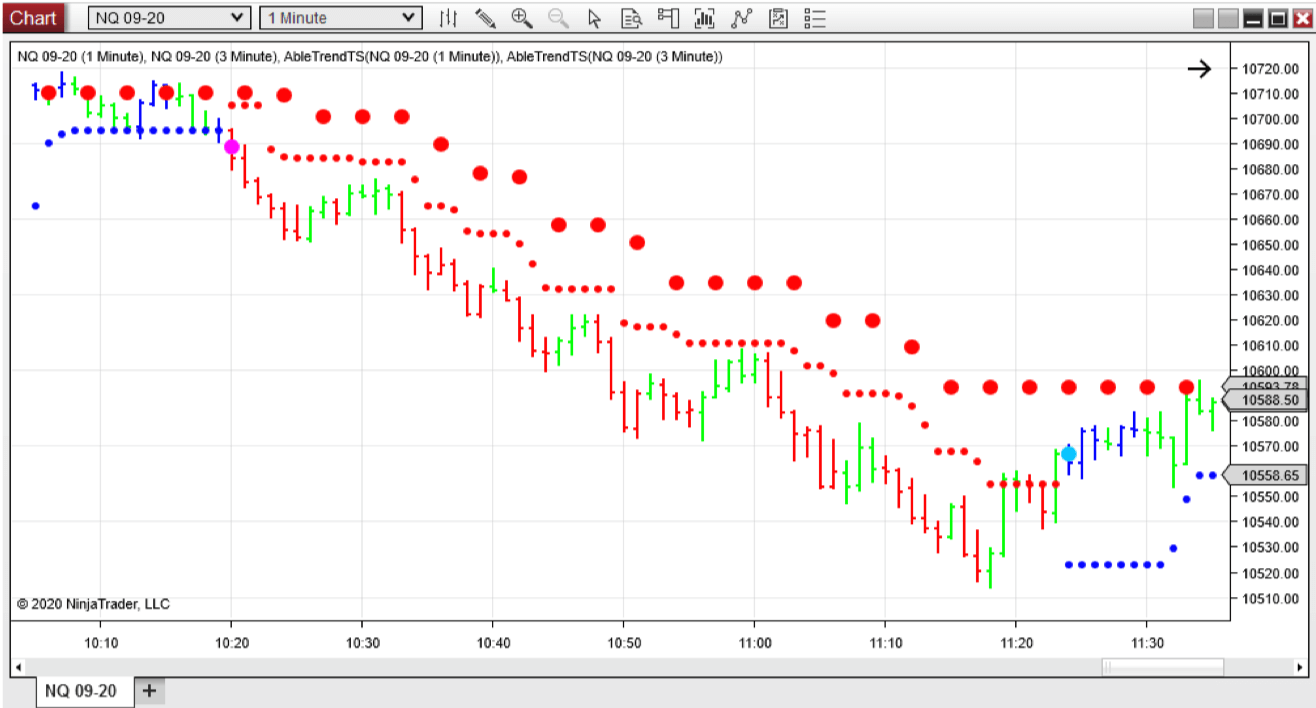Viewport: 1316px width, 708px height.
Task: Add a new tab with plus button
Action: point(149,691)
